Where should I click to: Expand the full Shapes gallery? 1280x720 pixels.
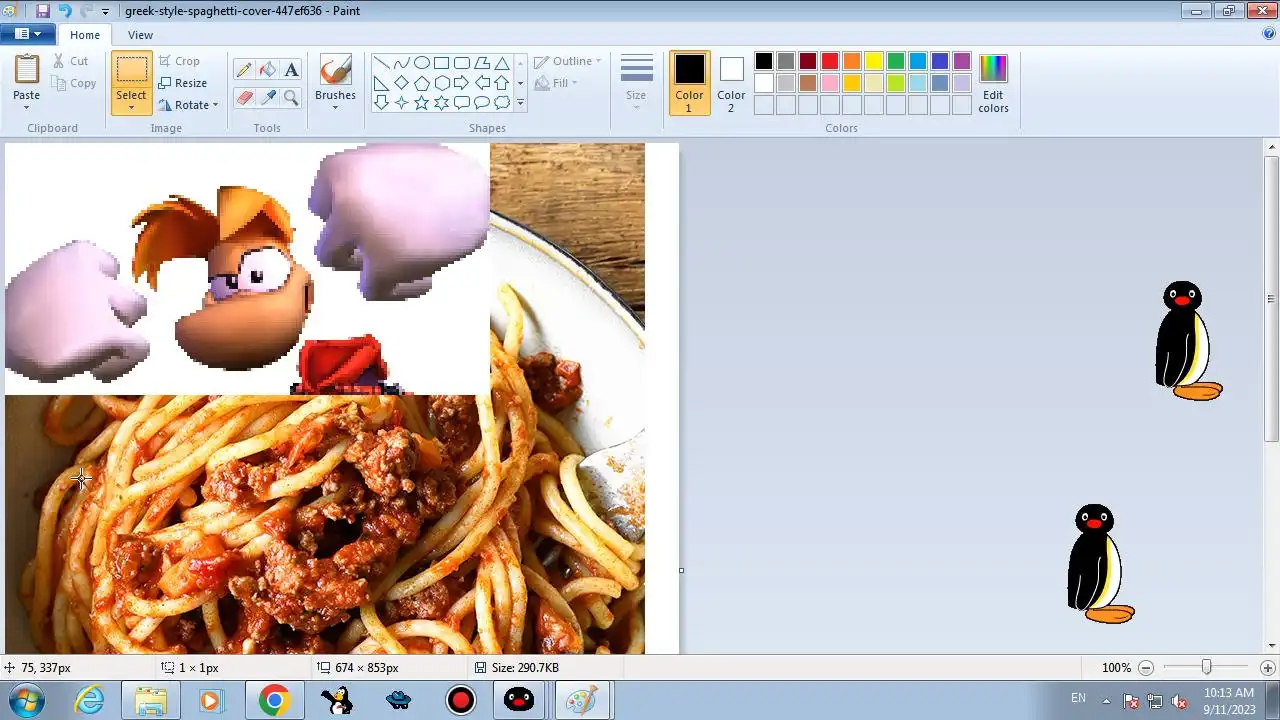point(520,103)
